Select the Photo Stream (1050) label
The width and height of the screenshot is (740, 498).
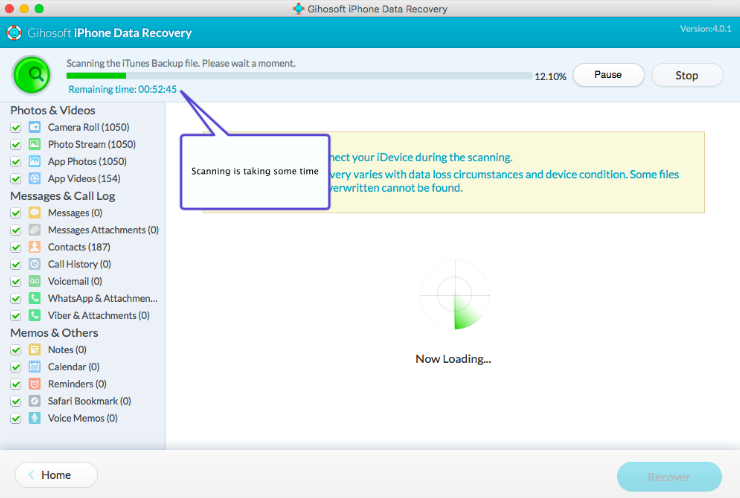(x=92, y=144)
